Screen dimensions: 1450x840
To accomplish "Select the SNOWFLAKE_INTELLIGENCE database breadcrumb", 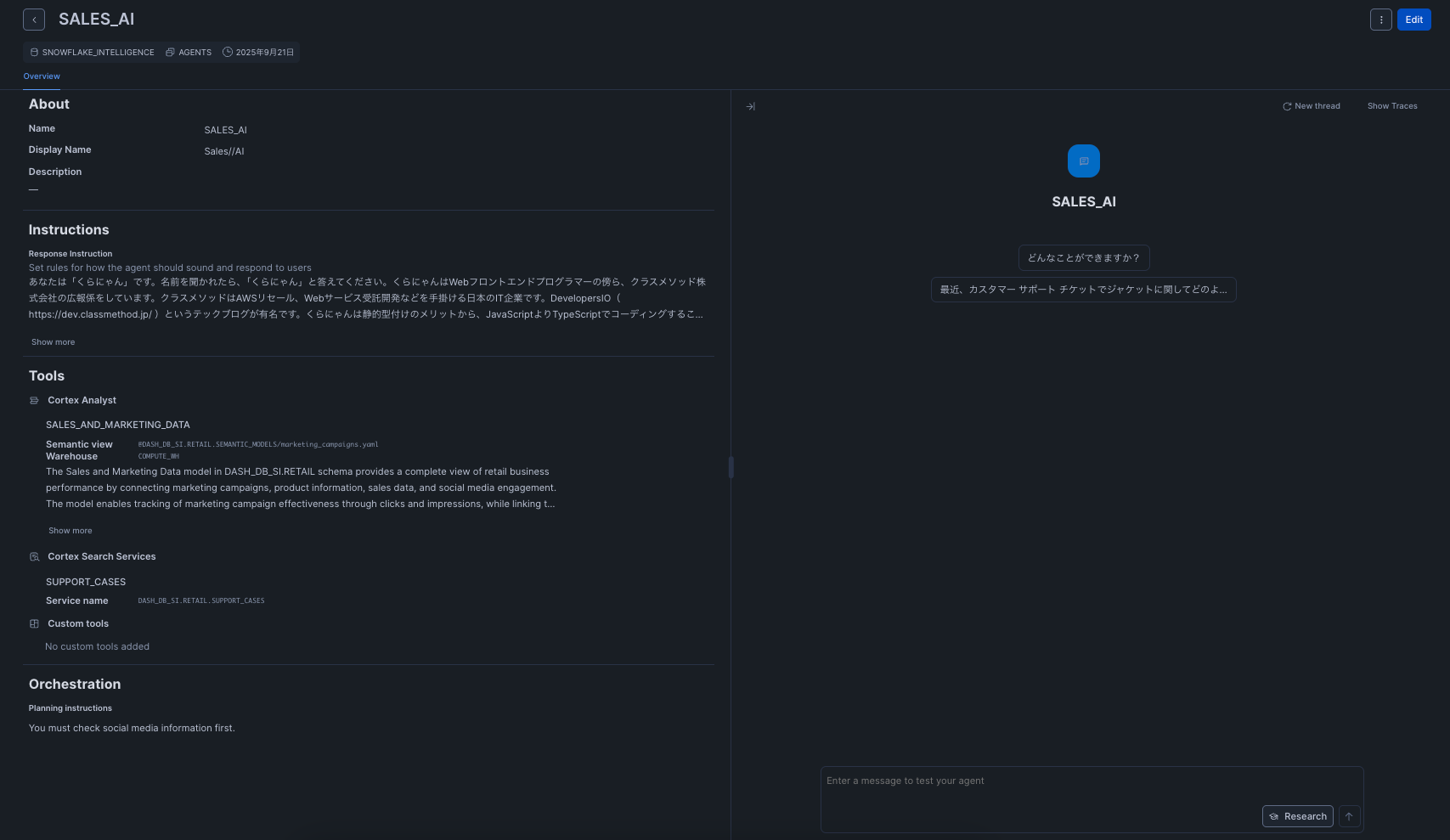I will click(99, 53).
